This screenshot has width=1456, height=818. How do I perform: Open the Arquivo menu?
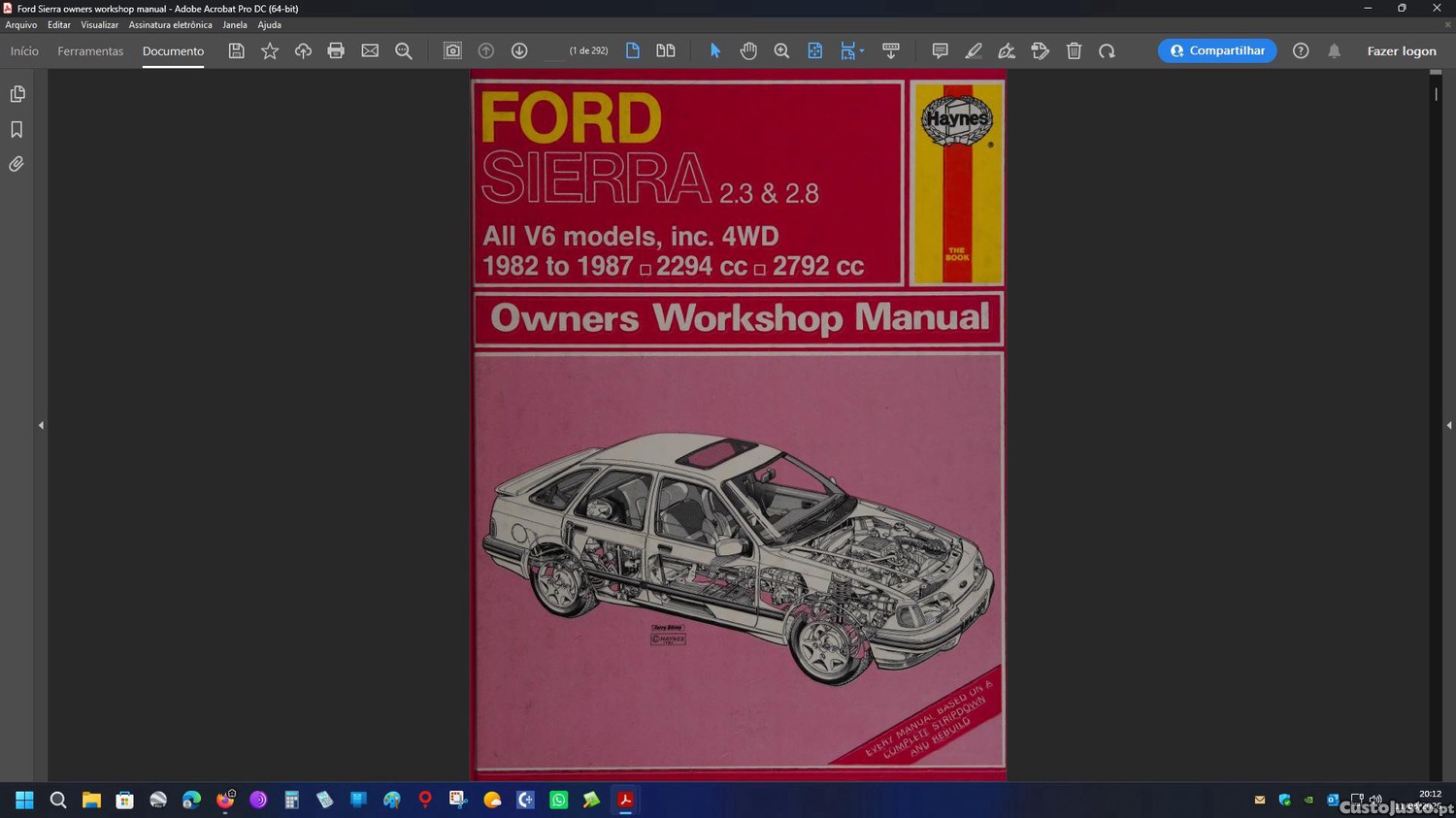click(21, 25)
